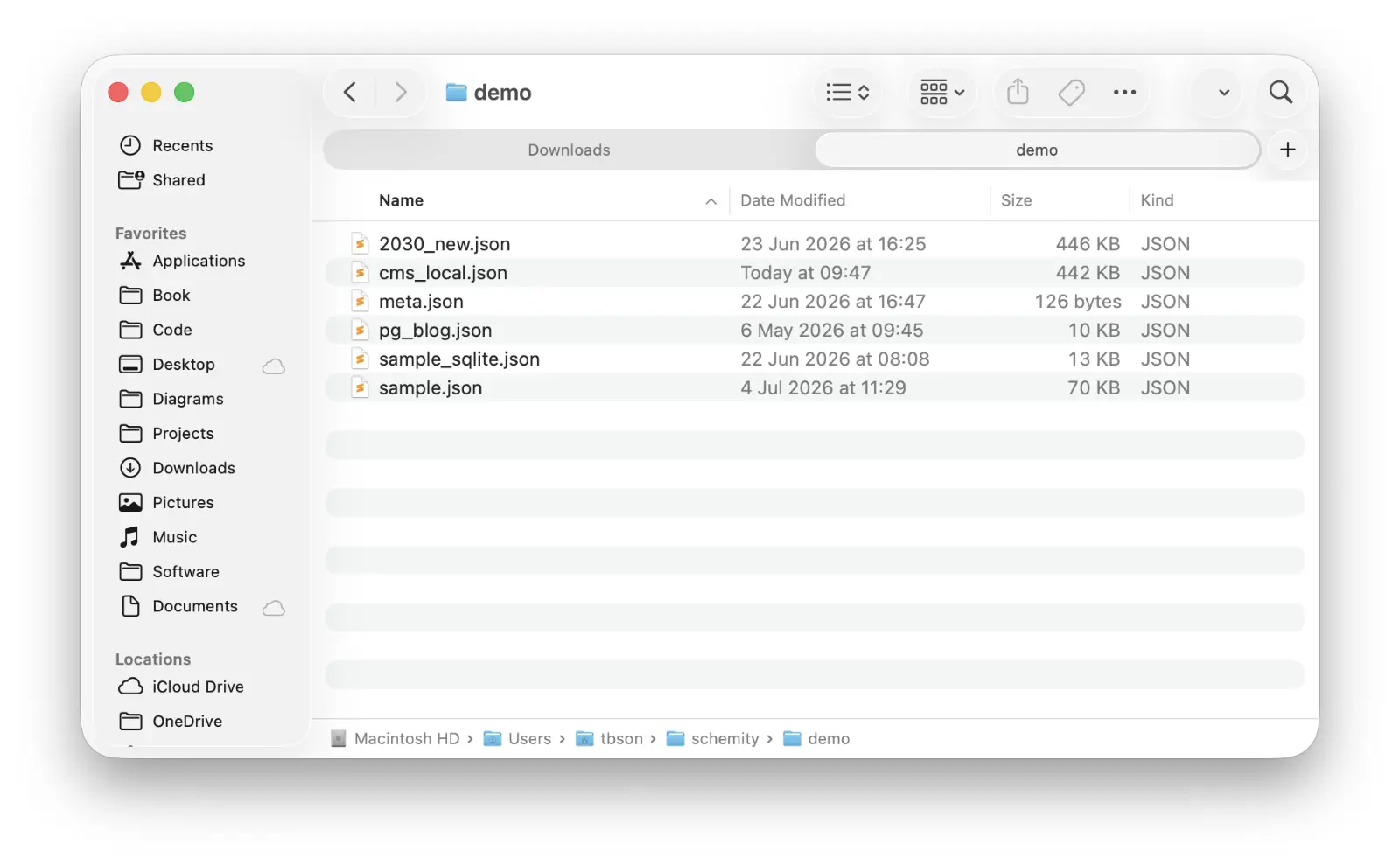Sort by Kind column header

click(x=1157, y=200)
